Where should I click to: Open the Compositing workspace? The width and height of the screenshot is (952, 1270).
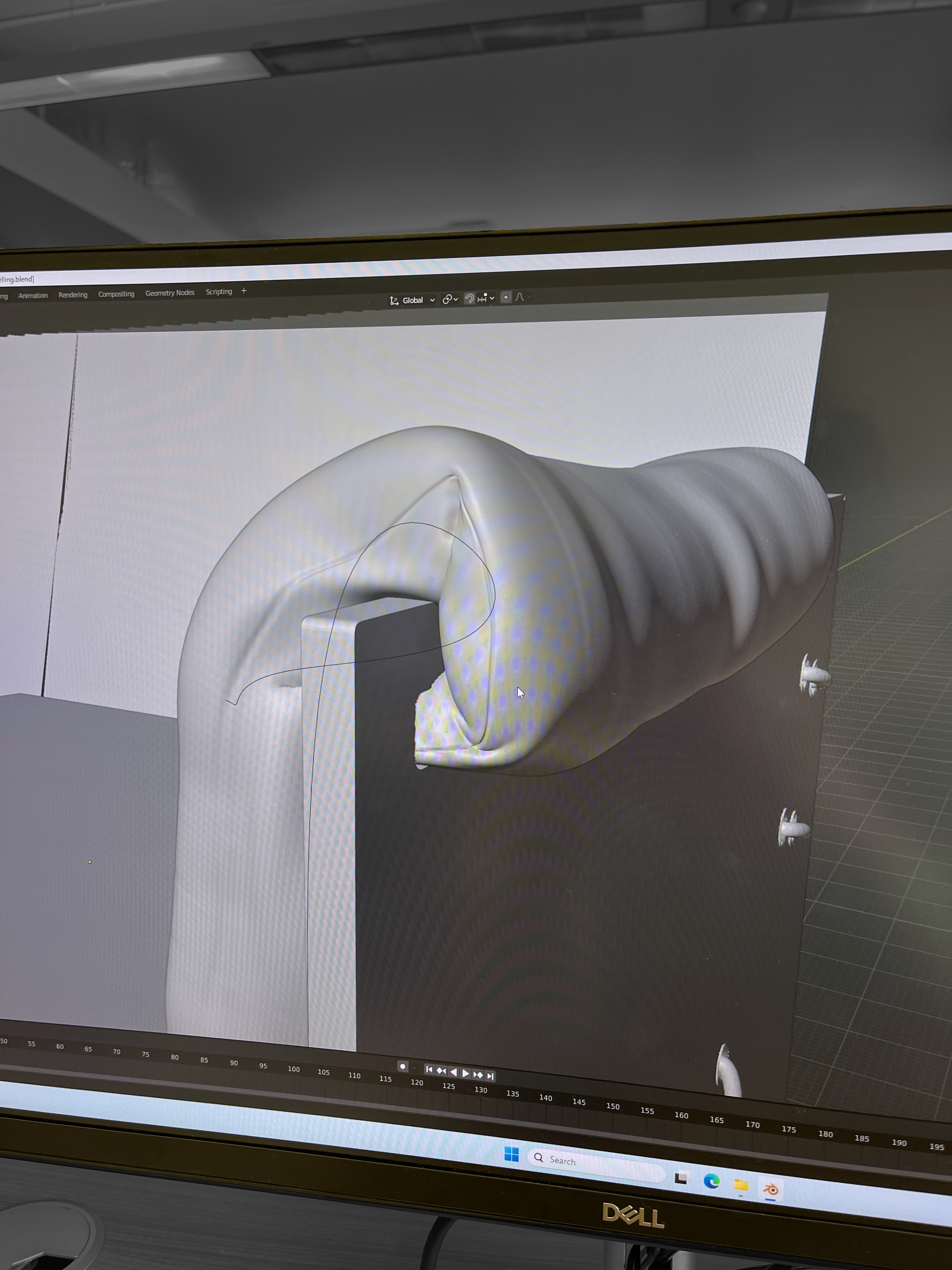pyautogui.click(x=116, y=294)
